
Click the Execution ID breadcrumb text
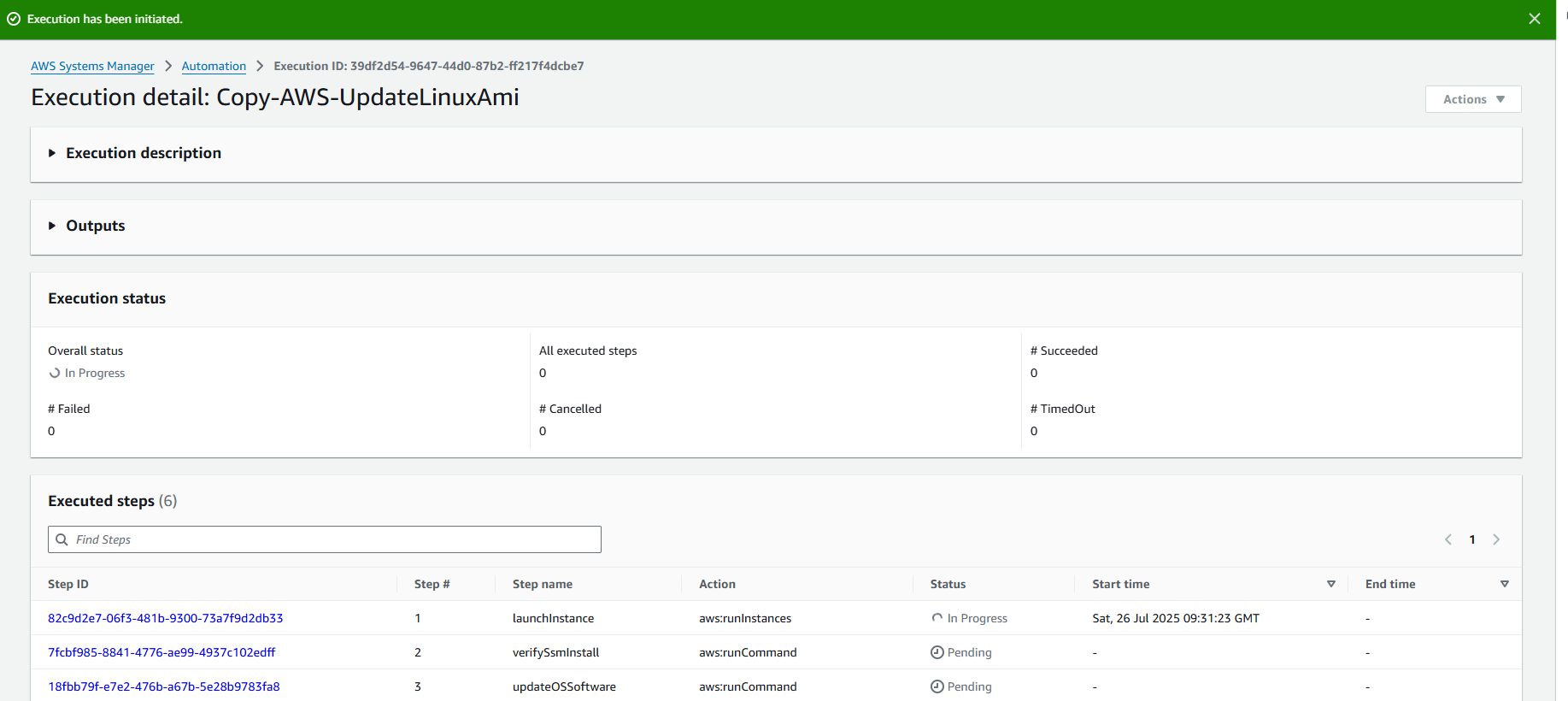point(429,66)
